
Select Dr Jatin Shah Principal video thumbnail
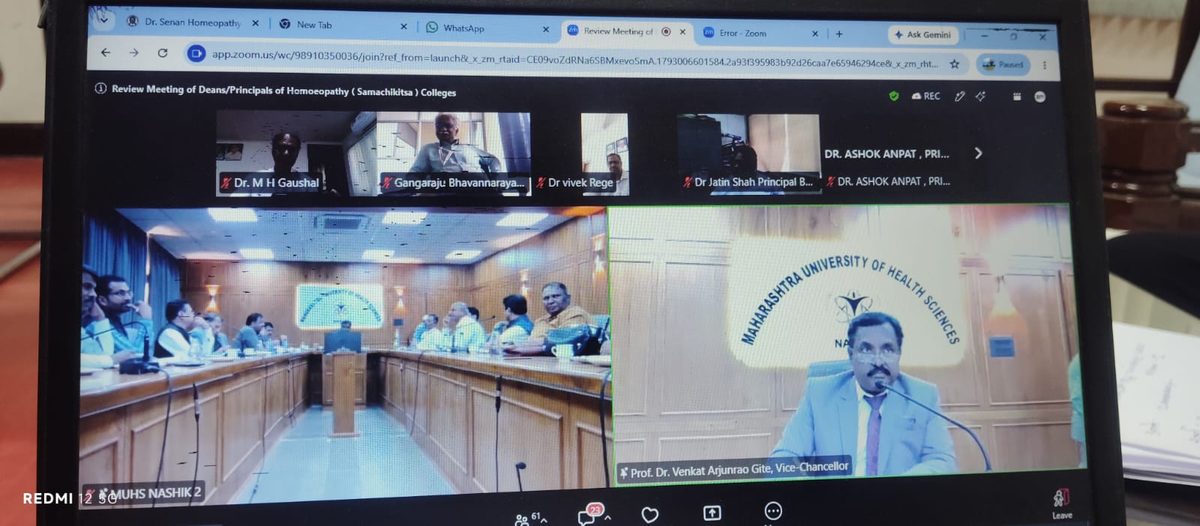[748, 153]
